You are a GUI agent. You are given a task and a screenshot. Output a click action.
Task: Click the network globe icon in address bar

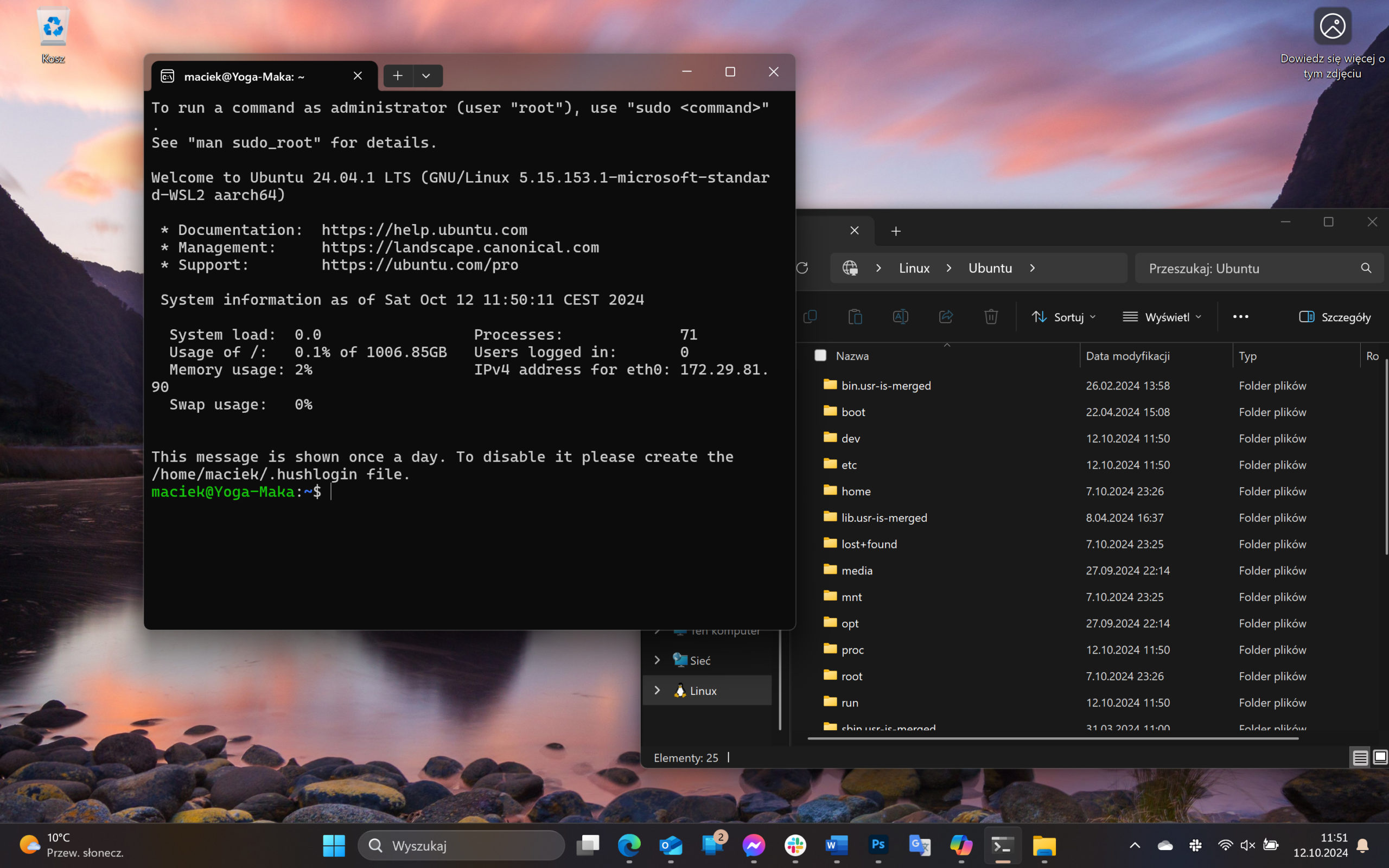850,267
